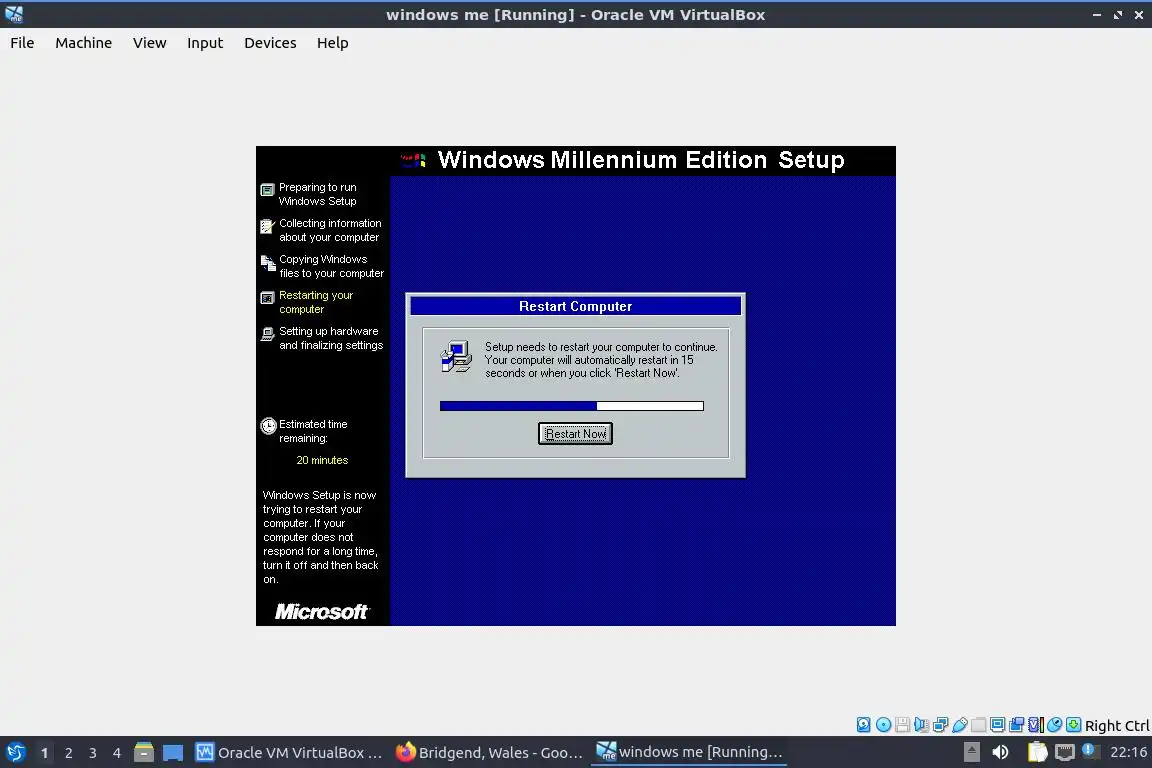
Task: Click the network adapters status icon
Action: point(940,725)
